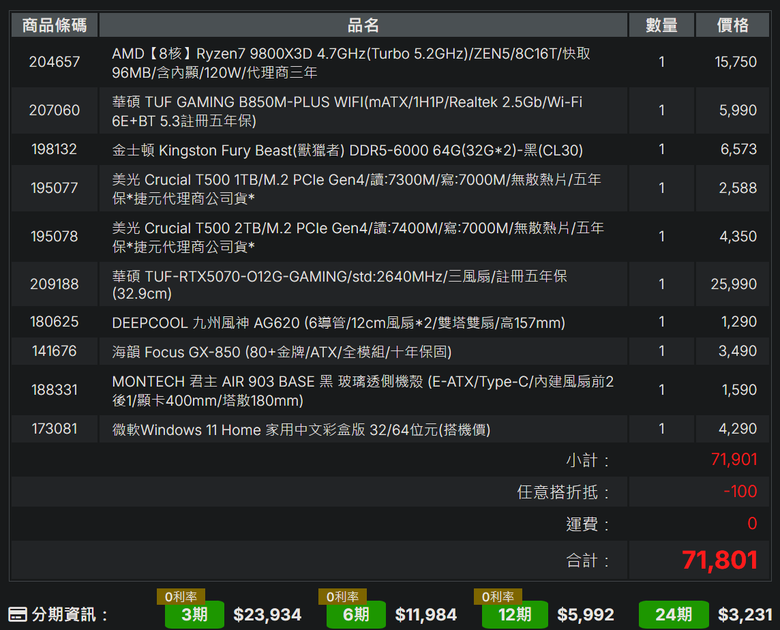Image resolution: width=780 pixels, height=630 pixels.
Task: Click the discount value -100
Action: pyautogui.click(x=740, y=491)
